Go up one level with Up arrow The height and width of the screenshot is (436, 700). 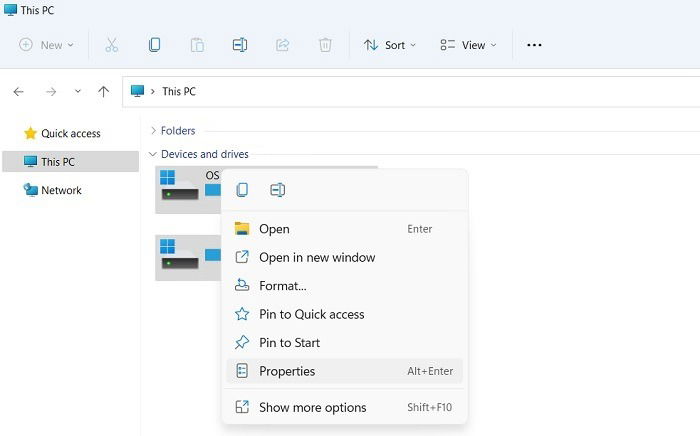(104, 92)
